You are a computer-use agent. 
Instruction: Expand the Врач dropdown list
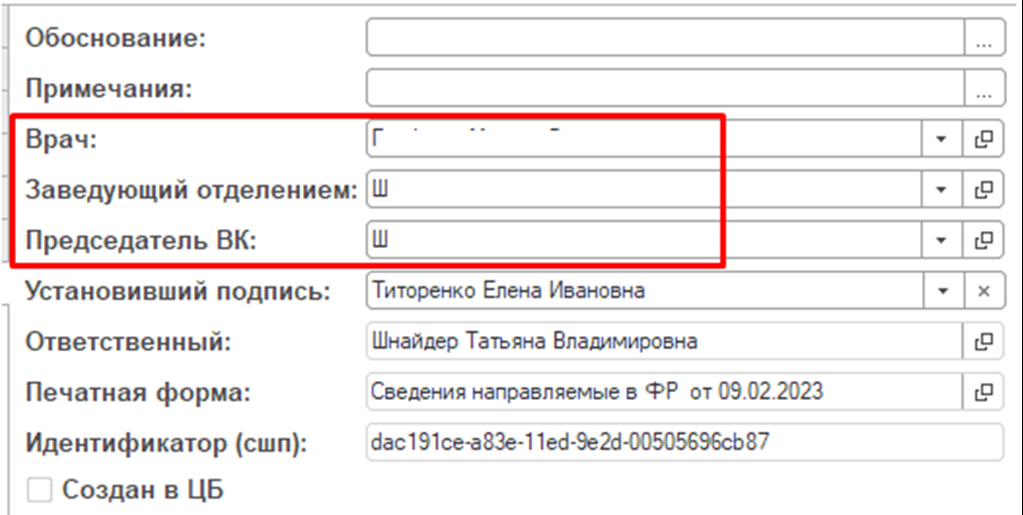click(940, 139)
